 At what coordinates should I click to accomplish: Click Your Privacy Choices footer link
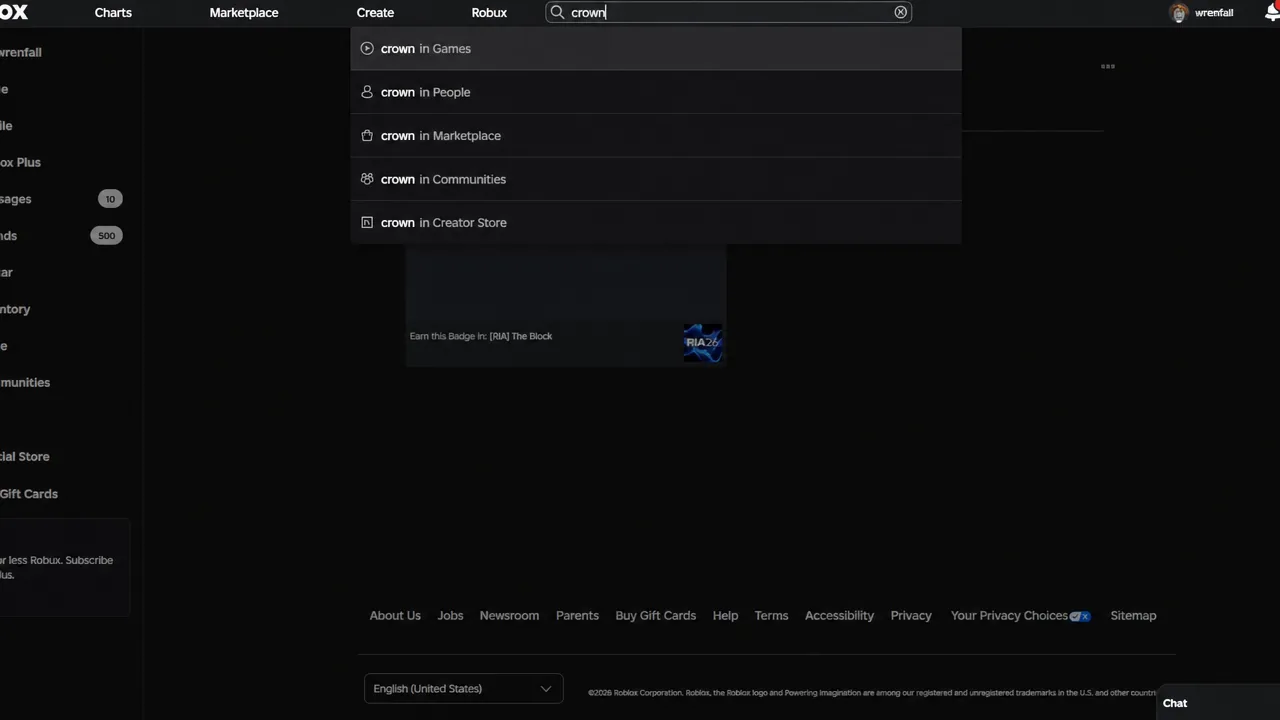(1020, 615)
